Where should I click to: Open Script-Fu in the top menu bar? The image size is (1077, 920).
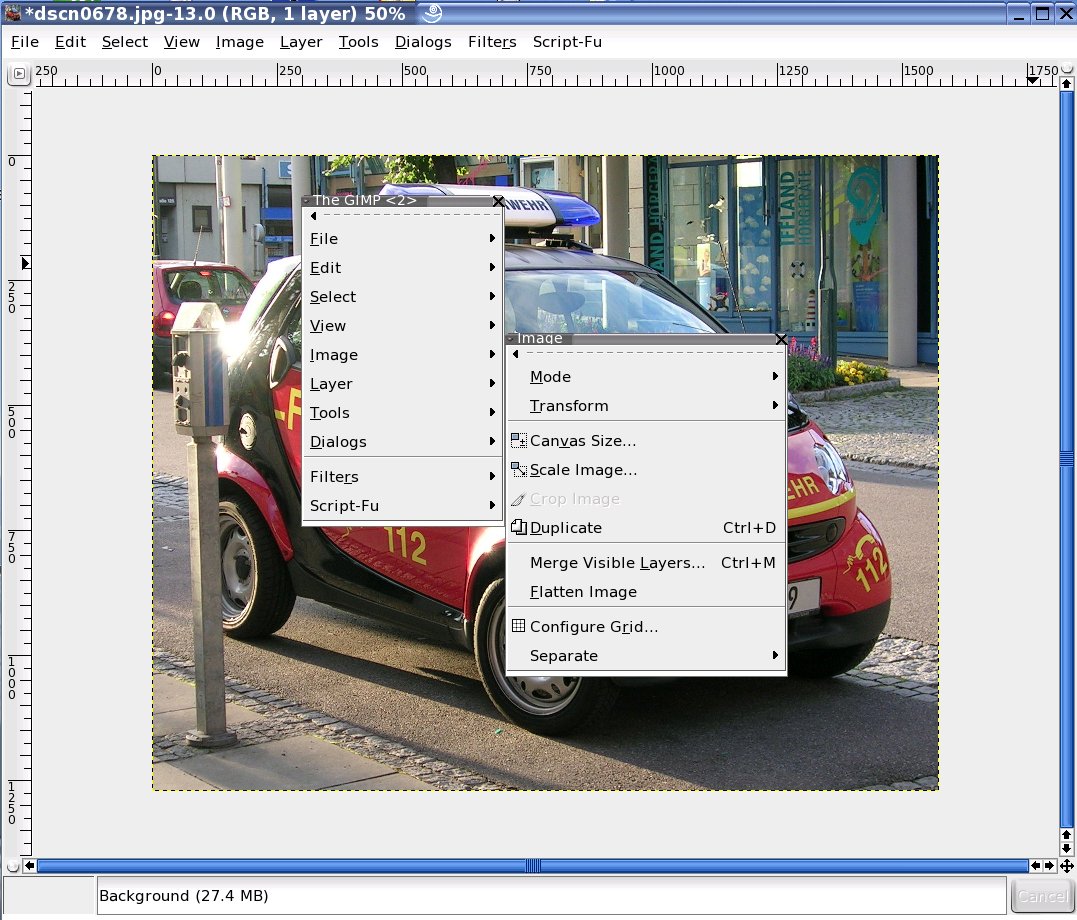tap(567, 42)
